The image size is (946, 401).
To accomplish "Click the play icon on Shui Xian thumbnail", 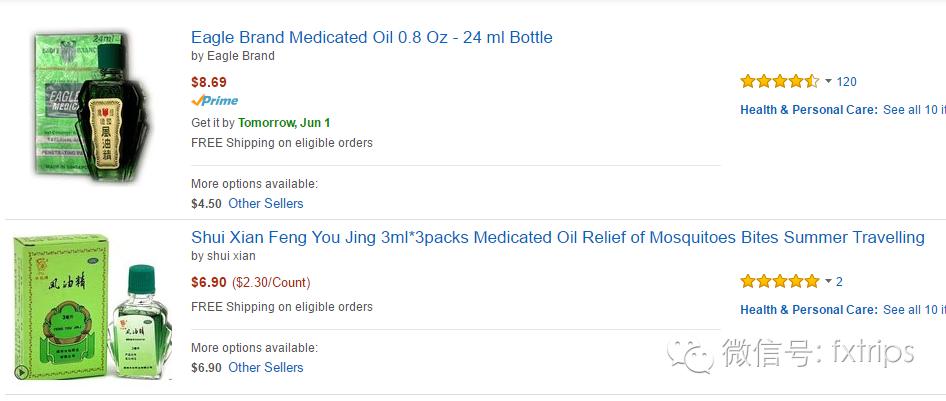I will (21, 372).
